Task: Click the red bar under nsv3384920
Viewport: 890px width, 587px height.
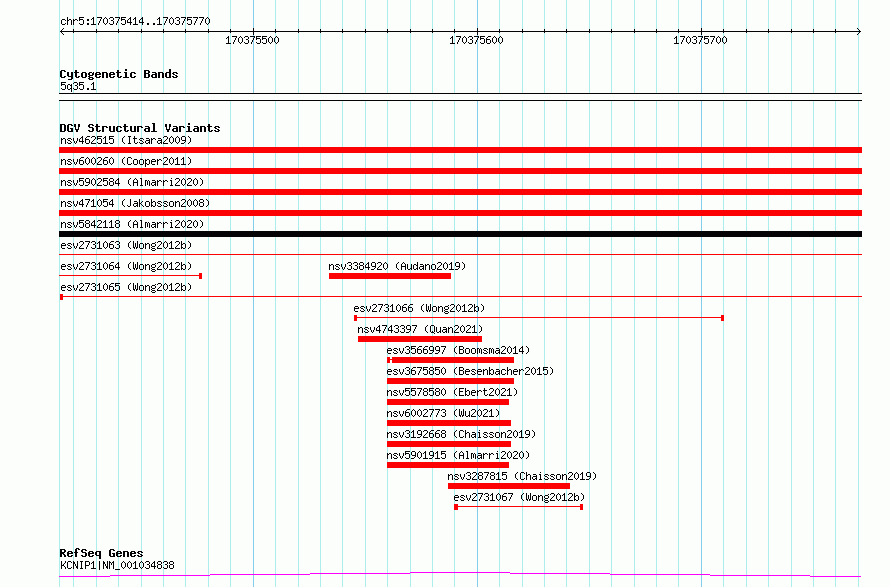Action: tap(390, 276)
